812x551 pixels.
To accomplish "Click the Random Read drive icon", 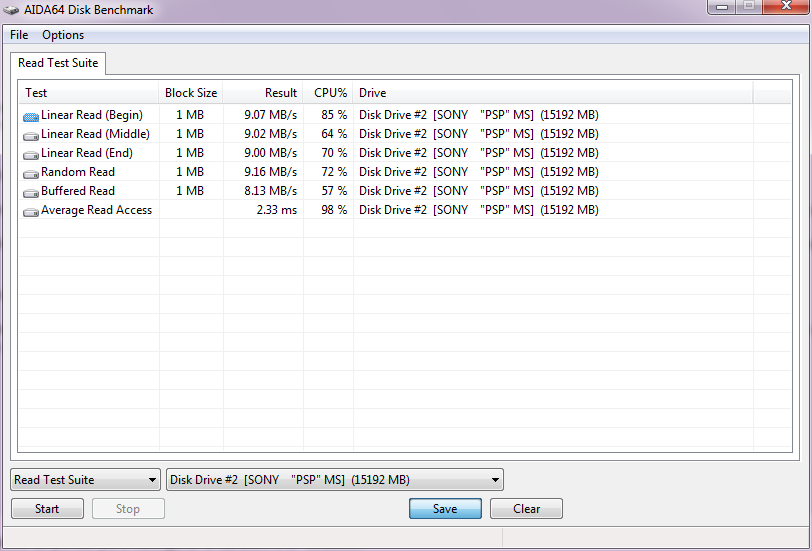I will 31,173.
